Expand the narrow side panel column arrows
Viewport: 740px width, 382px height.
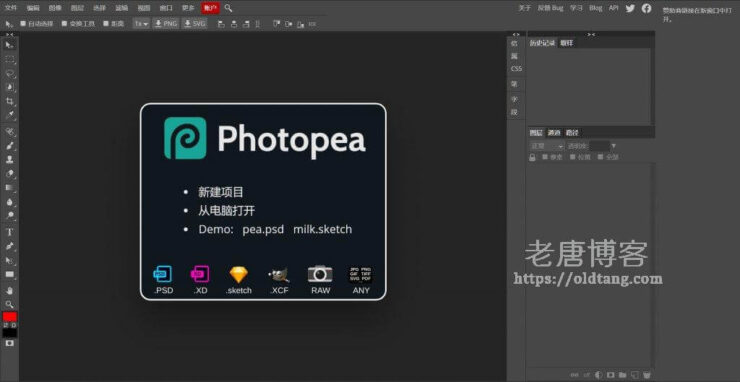[x=516, y=34]
